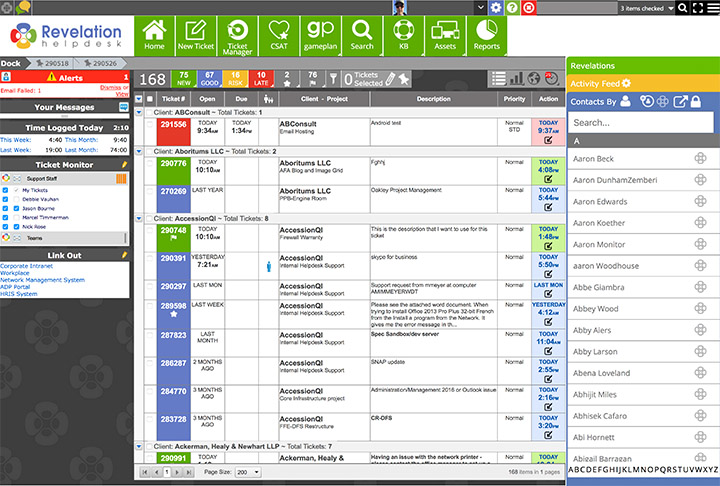Open docked ticket tab 290526

click(101, 63)
